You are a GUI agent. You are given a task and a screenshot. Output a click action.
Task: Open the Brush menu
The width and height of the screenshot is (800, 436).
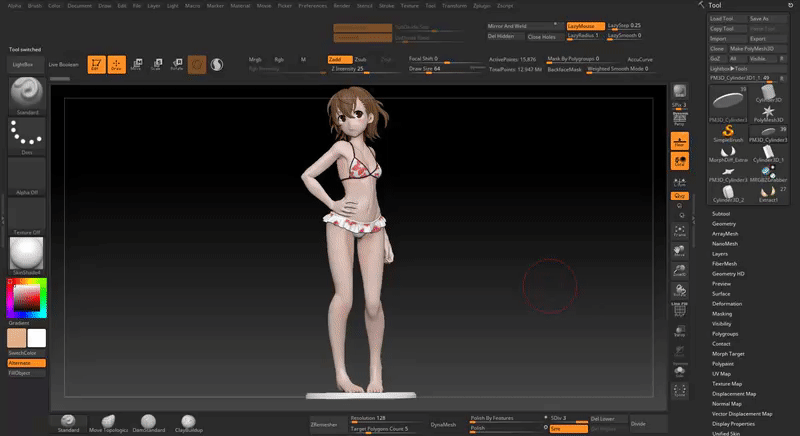35,6
